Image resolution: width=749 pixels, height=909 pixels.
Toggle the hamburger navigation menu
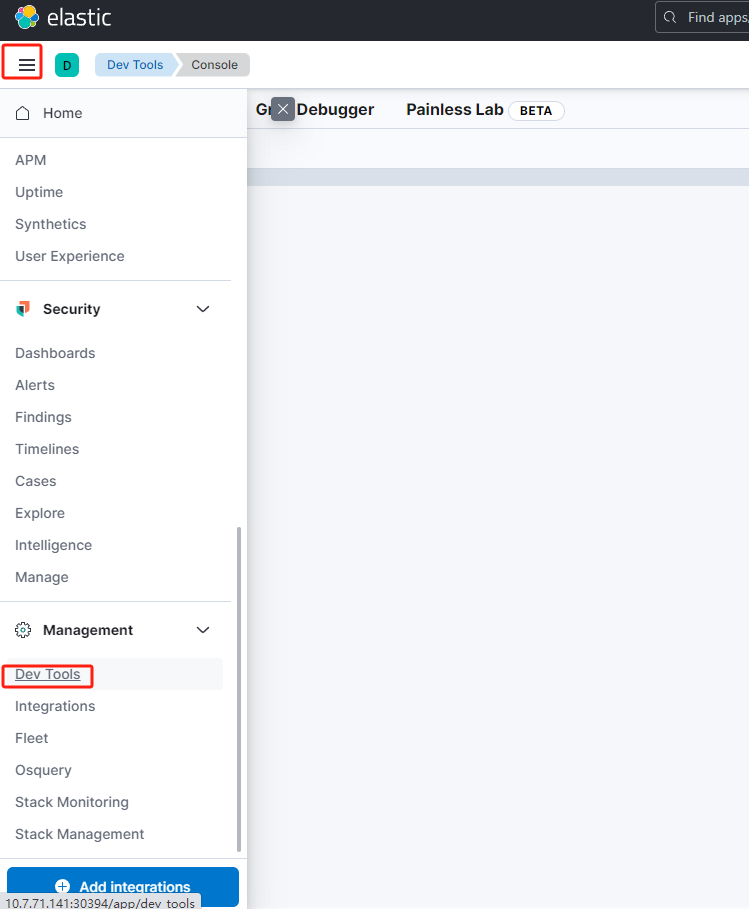27,65
